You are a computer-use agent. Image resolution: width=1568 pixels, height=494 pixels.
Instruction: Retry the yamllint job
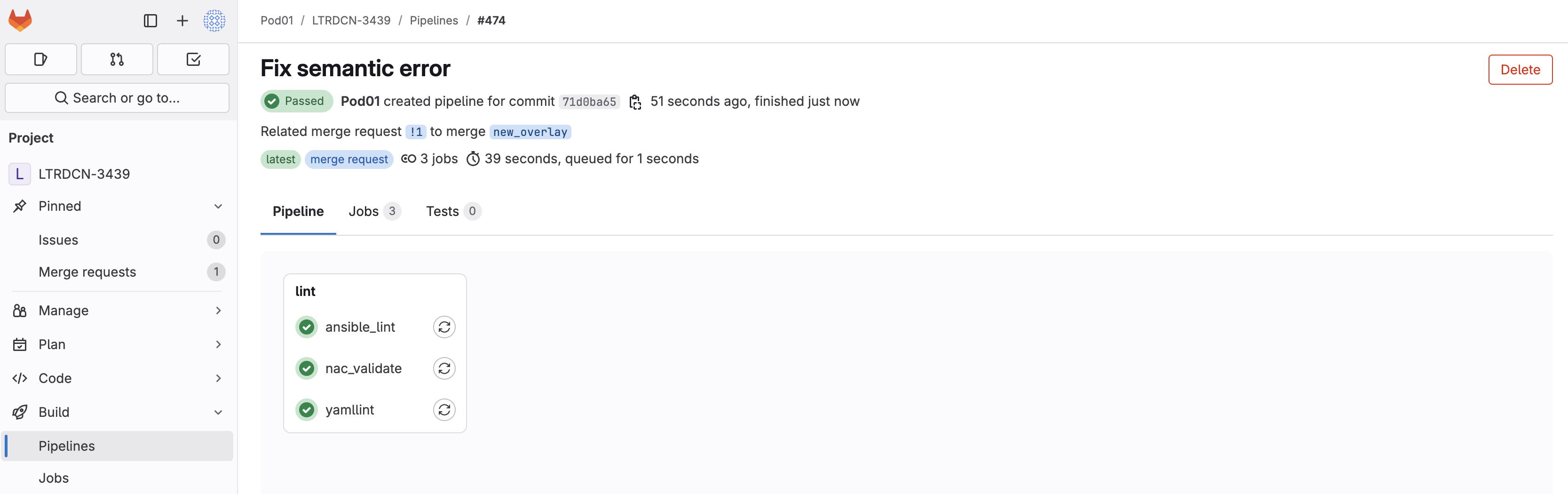[x=444, y=410]
